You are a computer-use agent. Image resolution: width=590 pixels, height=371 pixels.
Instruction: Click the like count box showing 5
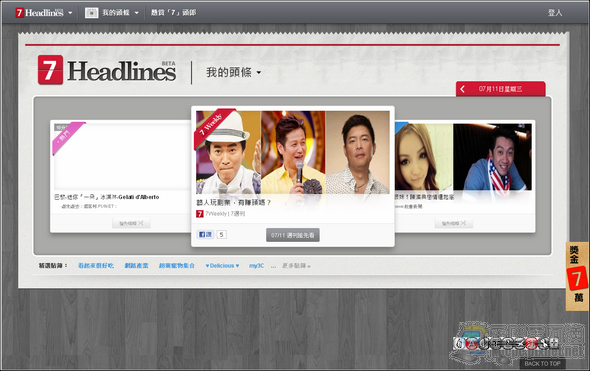(x=222, y=235)
